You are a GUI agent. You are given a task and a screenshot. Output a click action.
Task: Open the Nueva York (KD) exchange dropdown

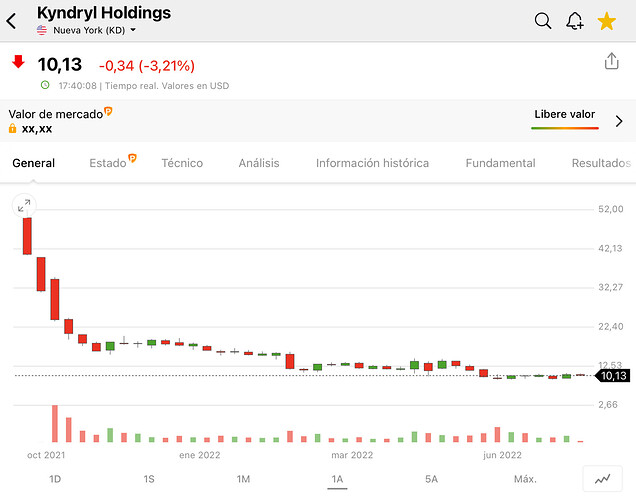coord(87,30)
